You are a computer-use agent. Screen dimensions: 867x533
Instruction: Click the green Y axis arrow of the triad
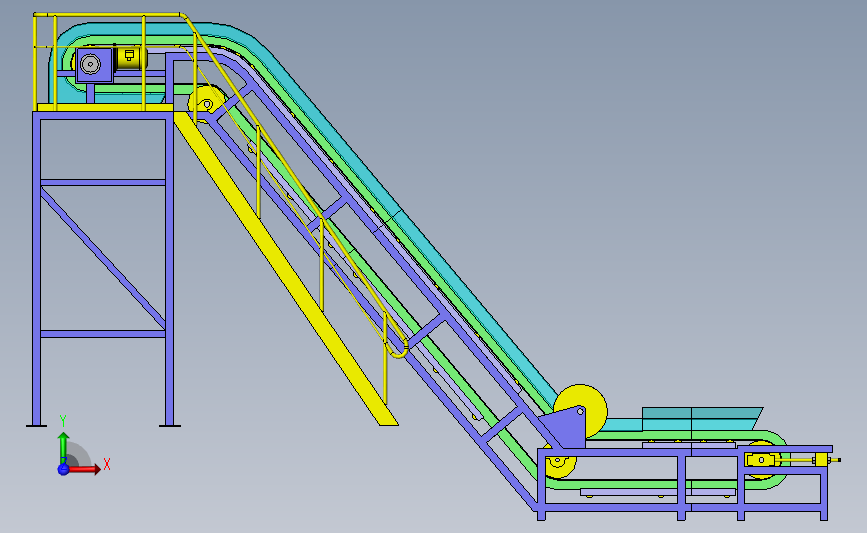[x=64, y=447]
